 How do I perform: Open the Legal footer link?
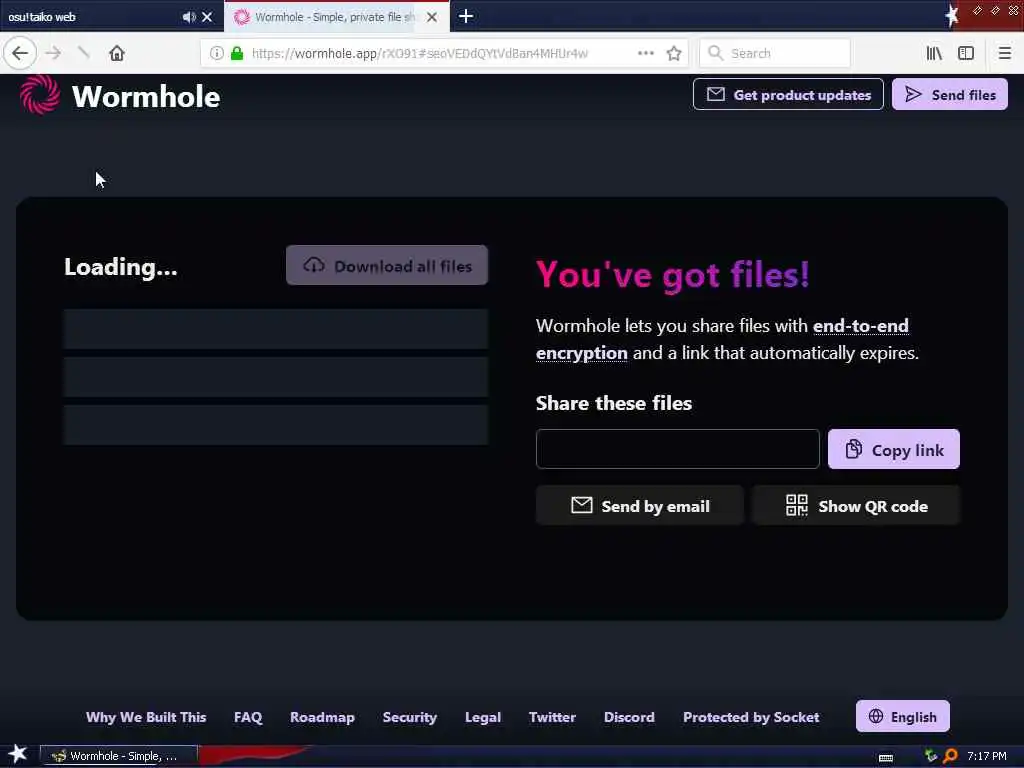pyautogui.click(x=483, y=717)
